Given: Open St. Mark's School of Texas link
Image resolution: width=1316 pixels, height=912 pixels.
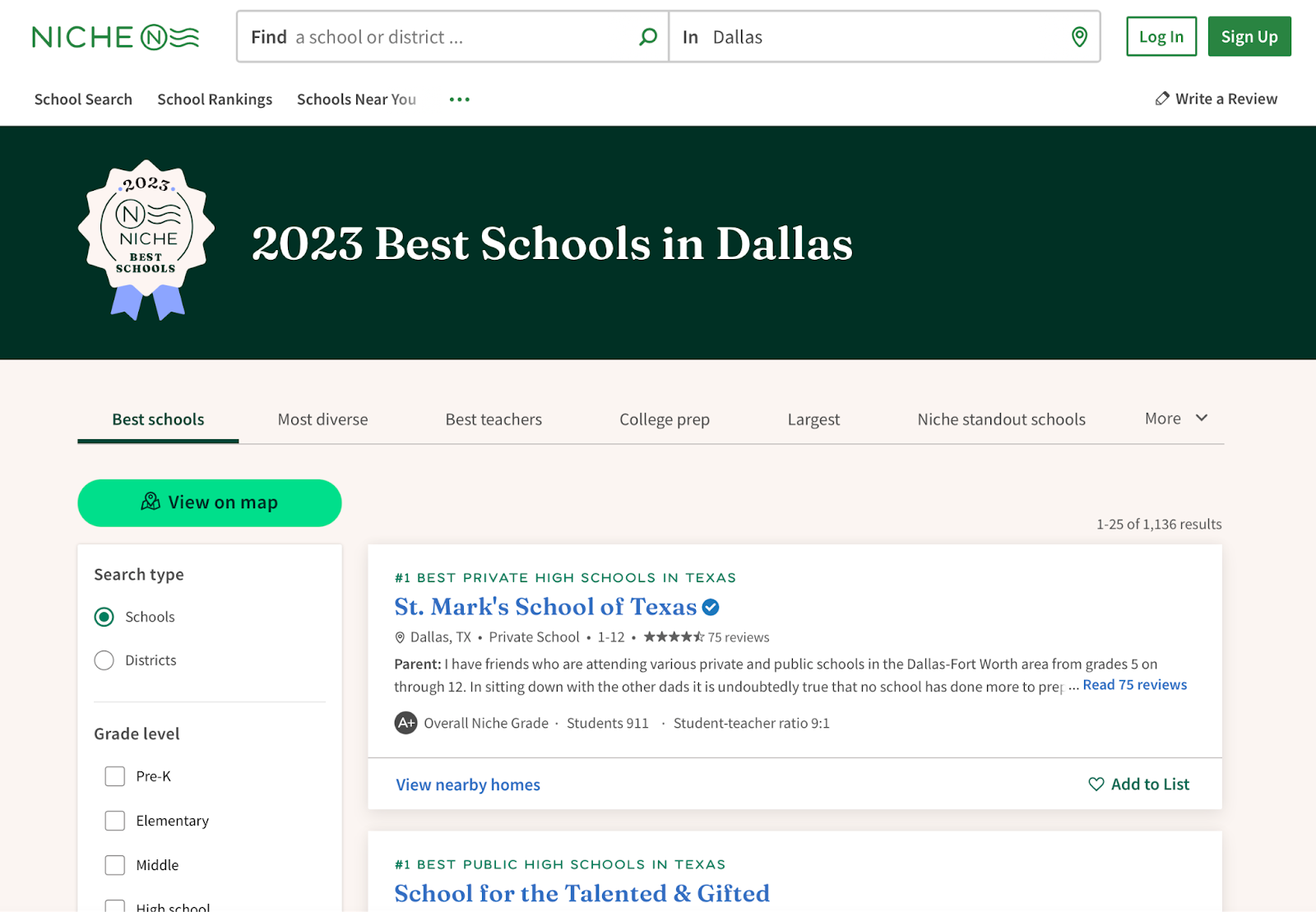Looking at the screenshot, I should click(545, 607).
